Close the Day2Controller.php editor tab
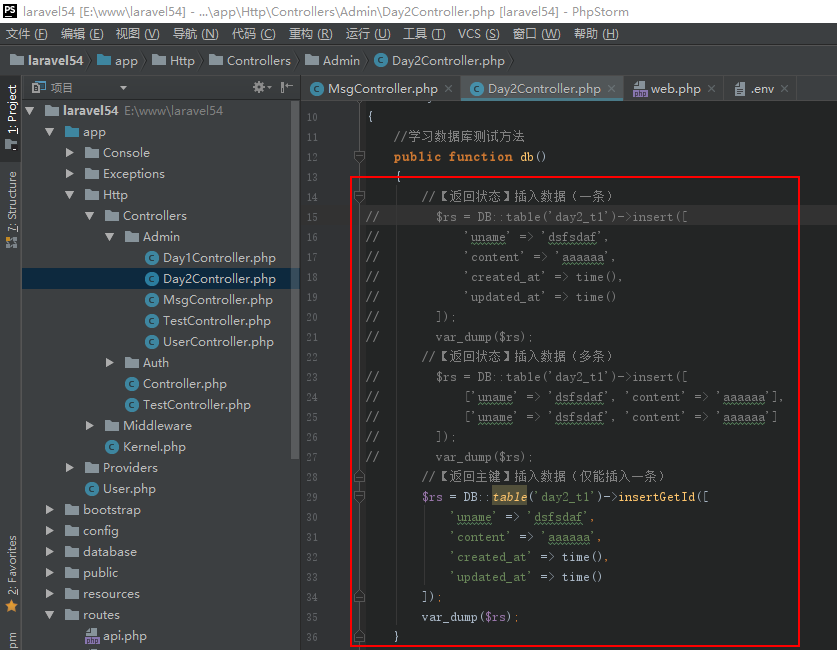837x650 pixels. (612, 89)
